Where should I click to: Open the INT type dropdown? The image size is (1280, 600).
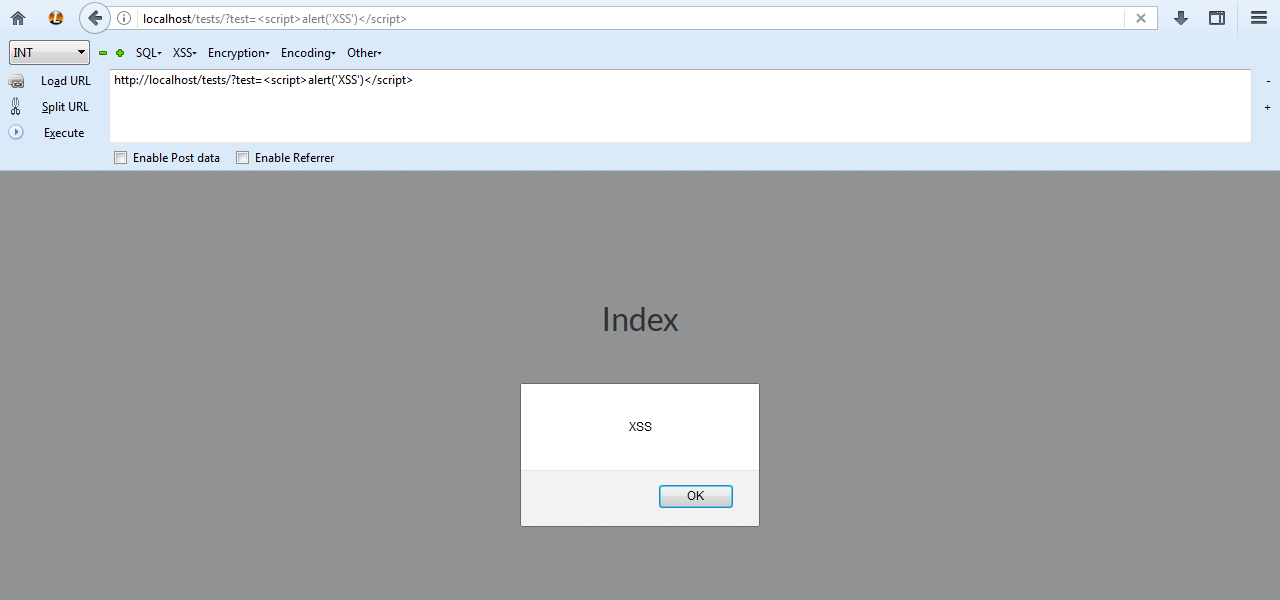pos(49,52)
